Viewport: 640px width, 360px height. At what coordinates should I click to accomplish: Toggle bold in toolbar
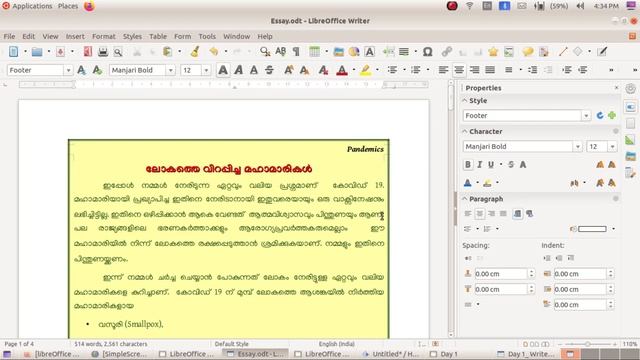223,70
